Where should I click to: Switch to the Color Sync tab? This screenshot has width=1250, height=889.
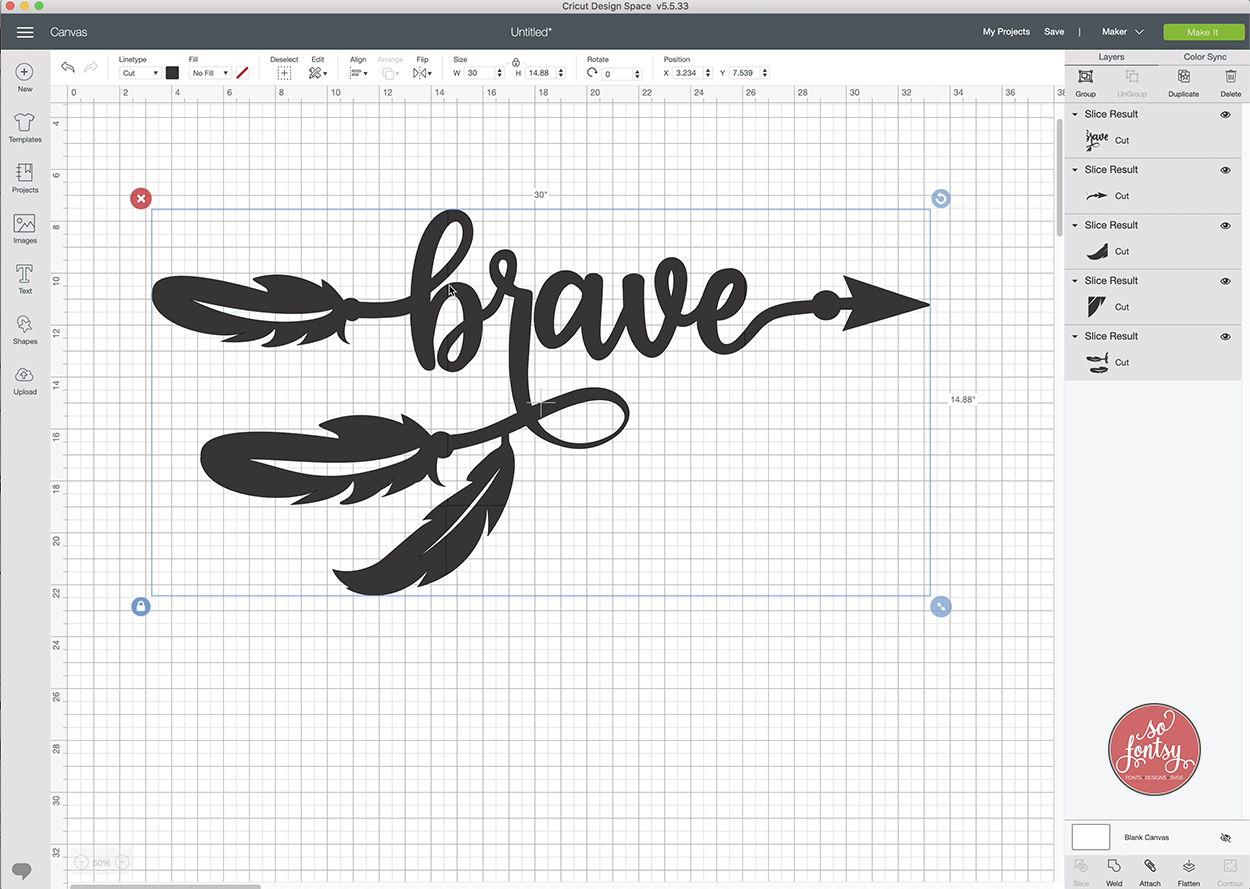[x=1205, y=57]
